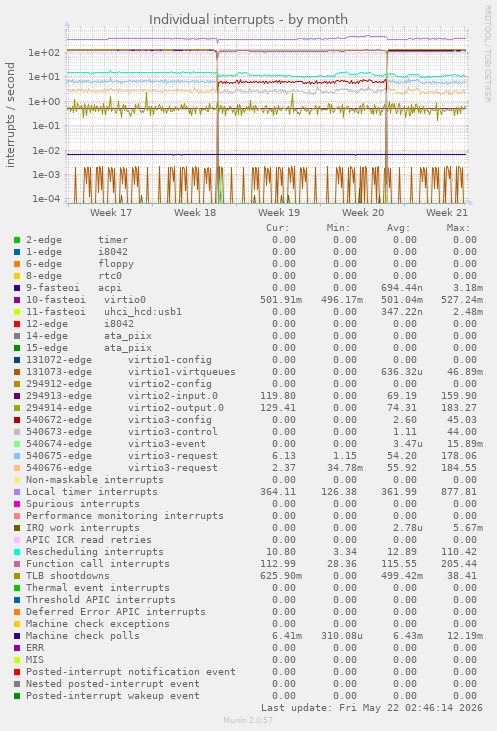Viewport: 497px width, 731px height.
Task: Click the RRDTOOL / TOBI OETIKER vertical watermark
Action: click(x=487, y=54)
